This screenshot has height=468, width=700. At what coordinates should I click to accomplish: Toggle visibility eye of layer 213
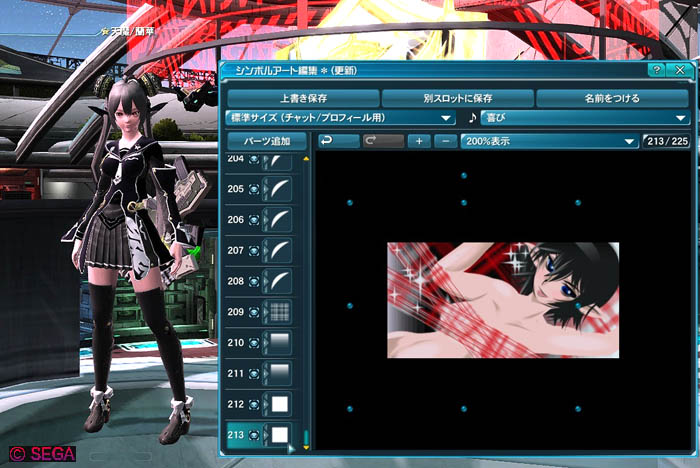[254, 435]
